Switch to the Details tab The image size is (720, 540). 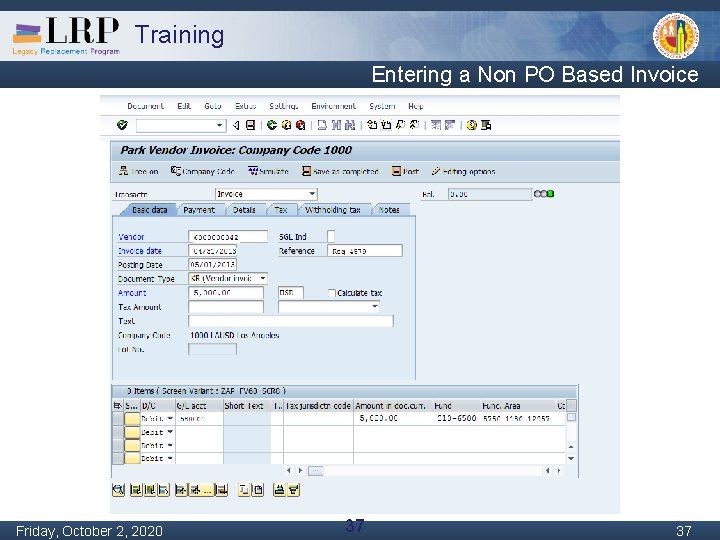(244, 210)
